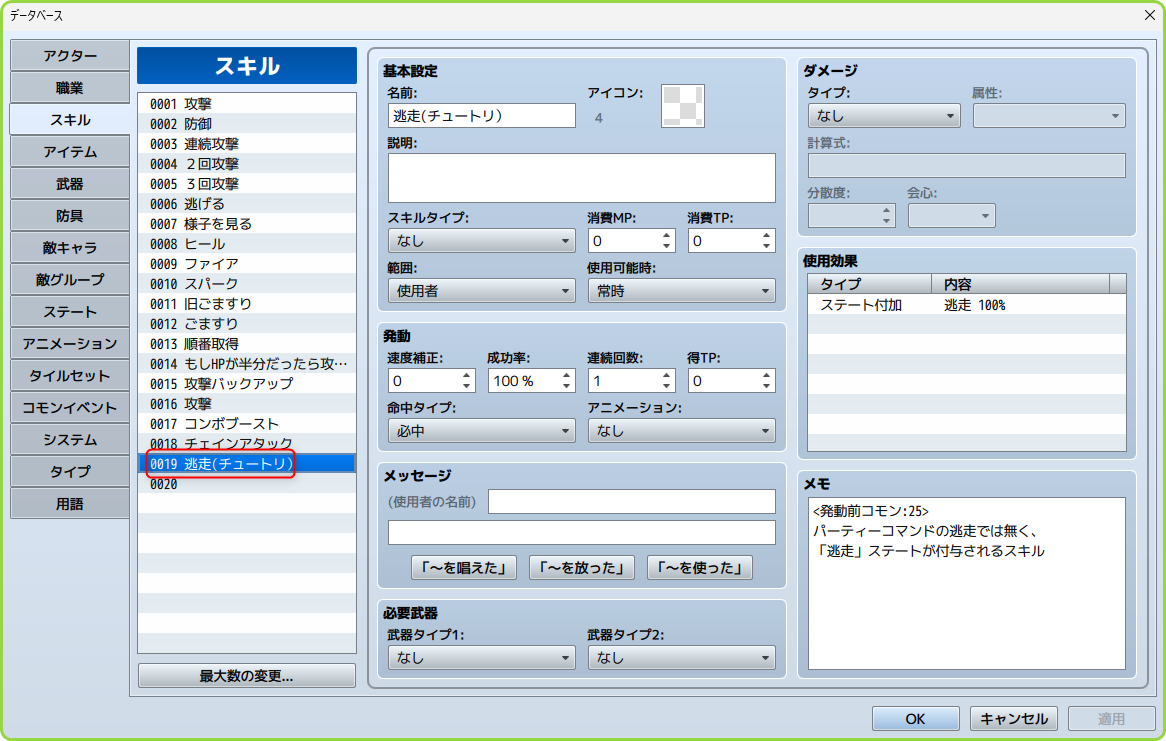The image size is (1166, 741).
Task: Select the タイプ tab
Action: pos(70,472)
